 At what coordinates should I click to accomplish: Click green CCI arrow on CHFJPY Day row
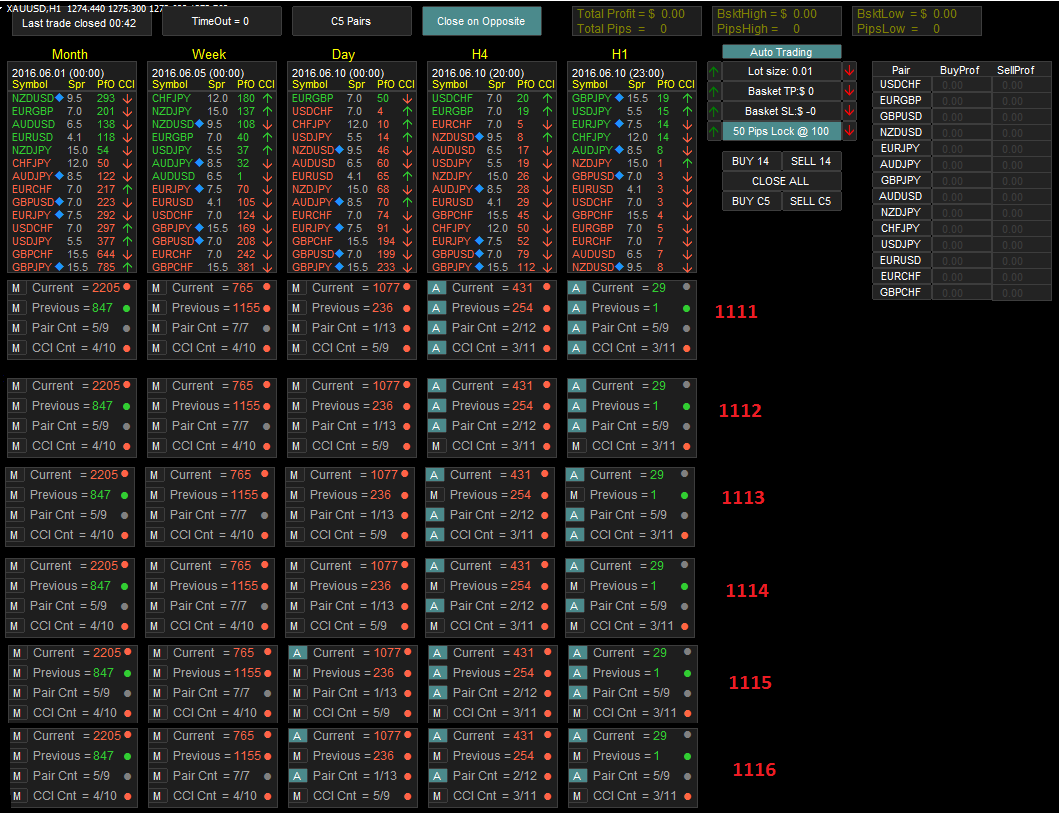coord(407,124)
